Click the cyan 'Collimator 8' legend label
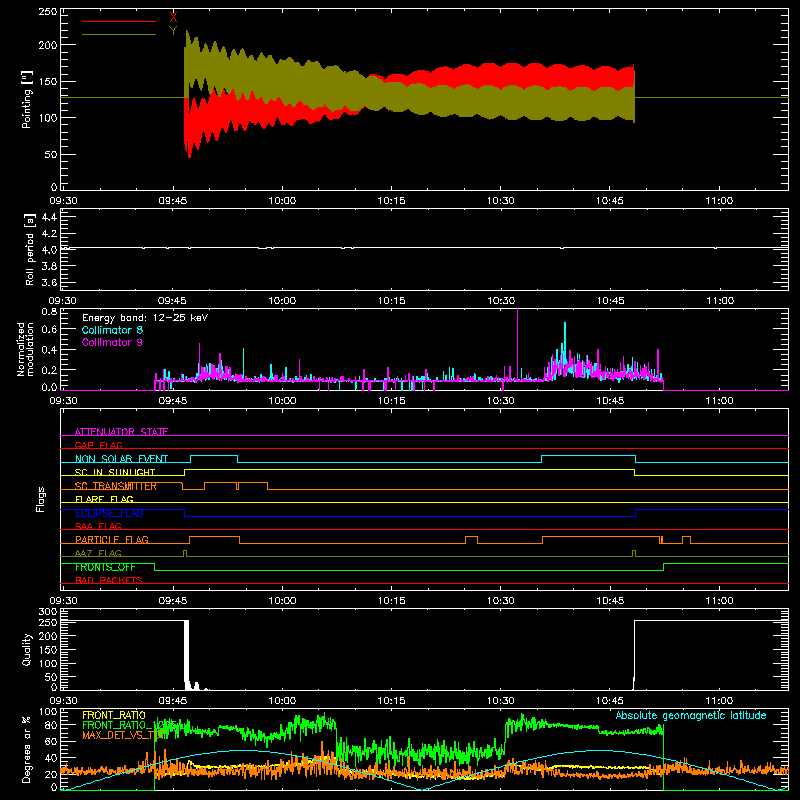 point(112,330)
